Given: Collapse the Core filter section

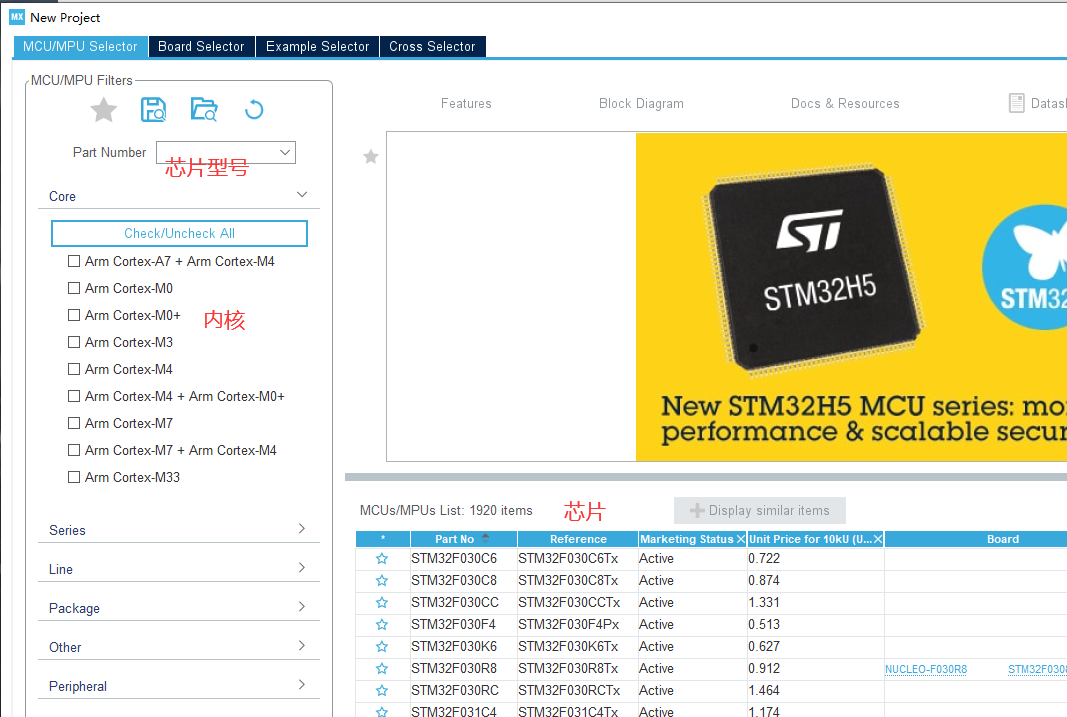Looking at the screenshot, I should click(301, 194).
